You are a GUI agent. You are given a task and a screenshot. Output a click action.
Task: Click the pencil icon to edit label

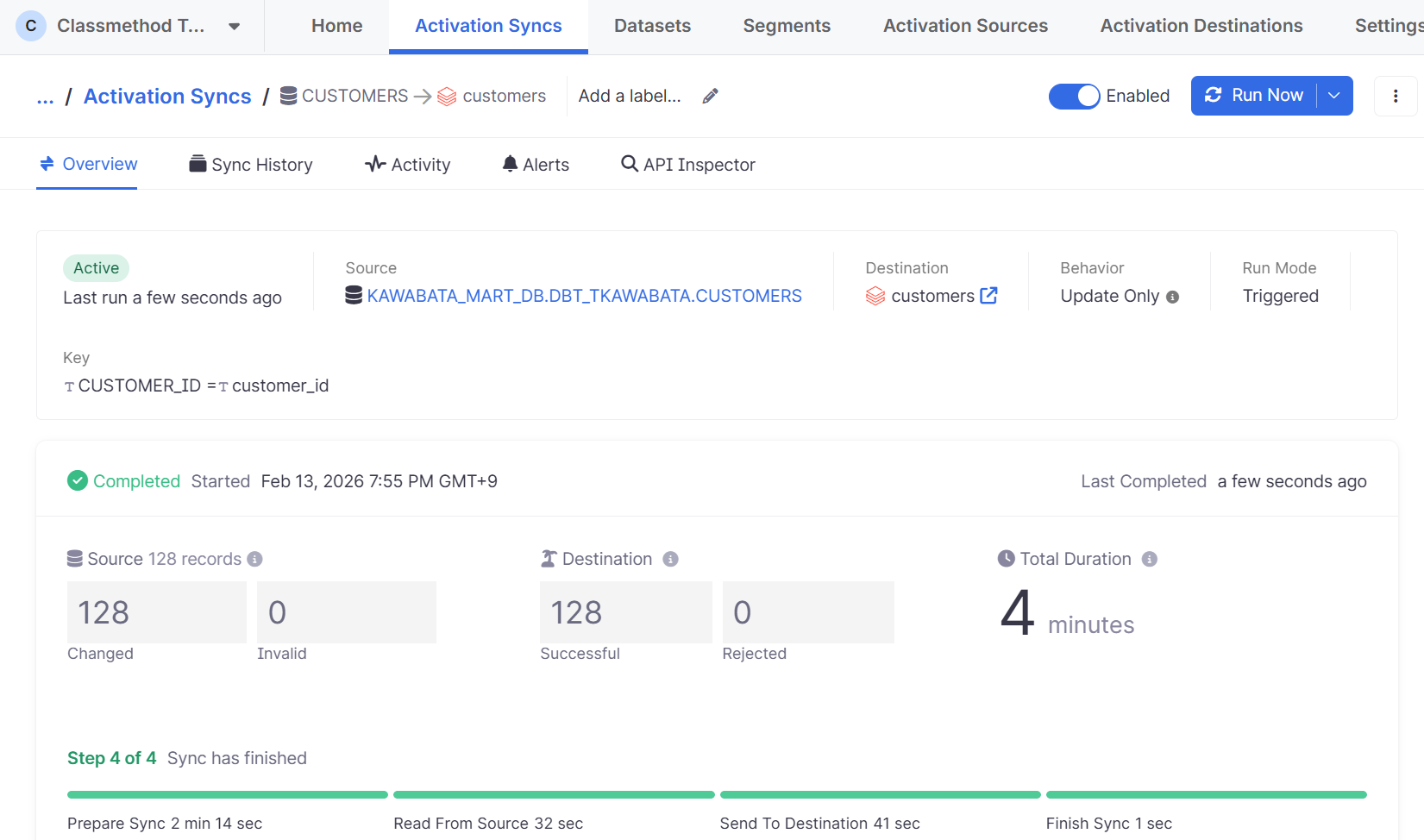pyautogui.click(x=710, y=97)
